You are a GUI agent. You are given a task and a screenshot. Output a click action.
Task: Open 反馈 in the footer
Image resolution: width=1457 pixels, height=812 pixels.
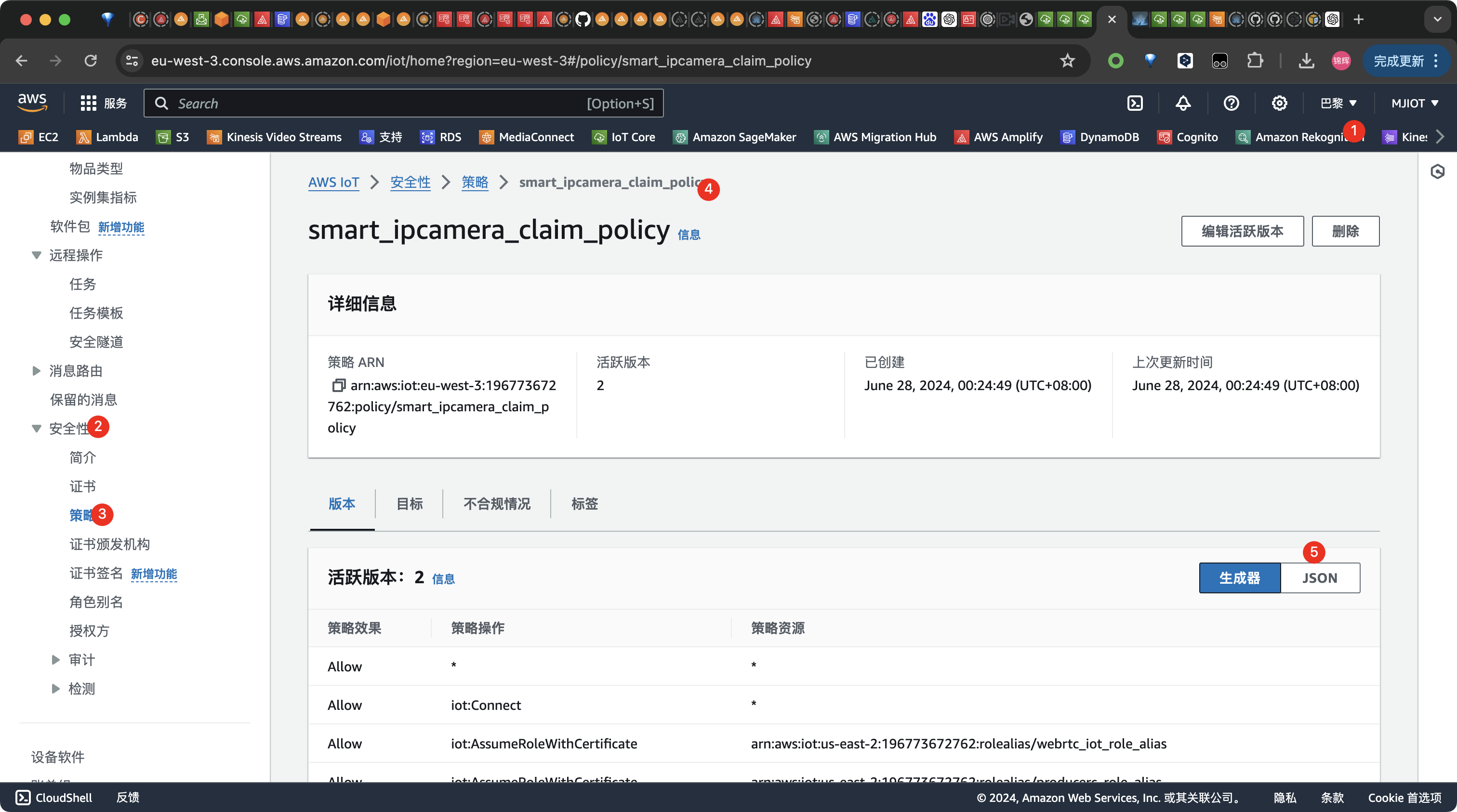[128, 797]
